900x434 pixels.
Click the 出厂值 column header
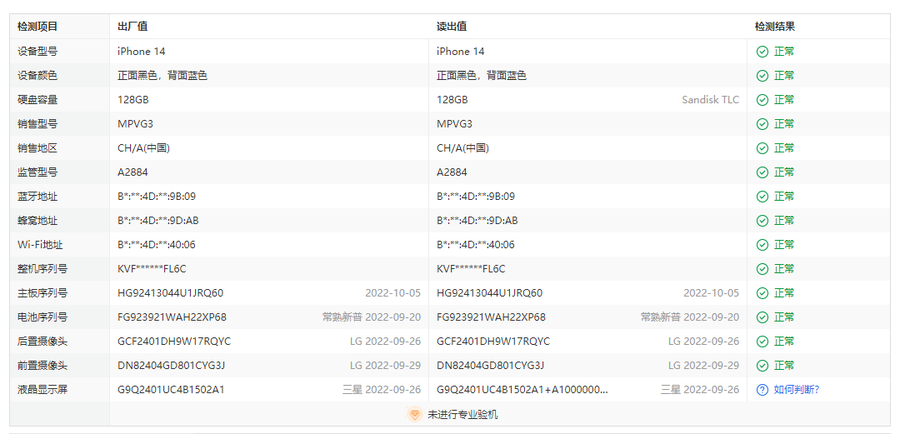[133, 26]
